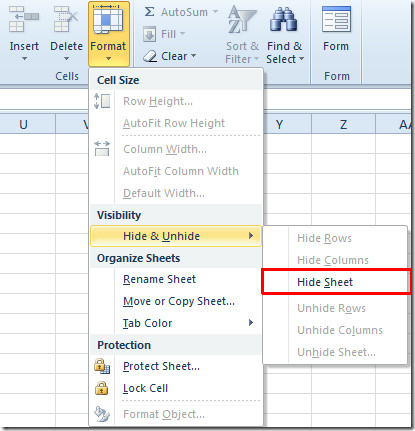Viewport: 415px width, 431px height.
Task: Select Move or Copy Sheet option
Action: [179, 301]
